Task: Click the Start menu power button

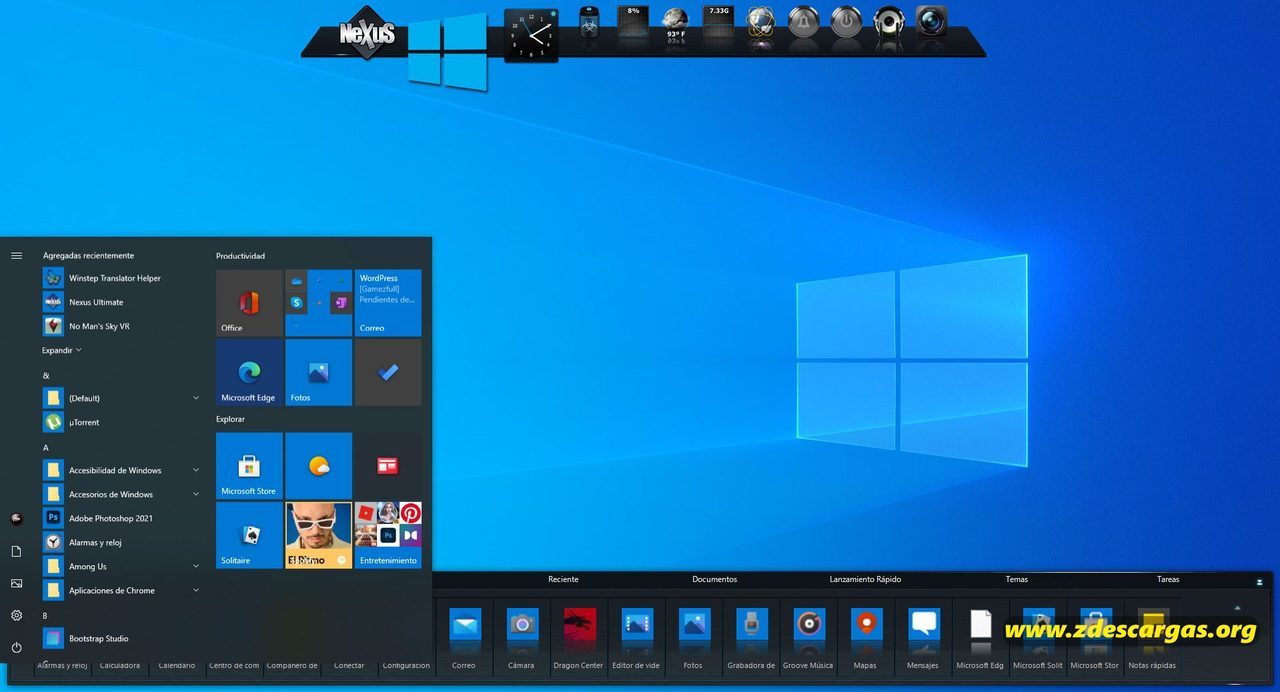Action: 16,647
